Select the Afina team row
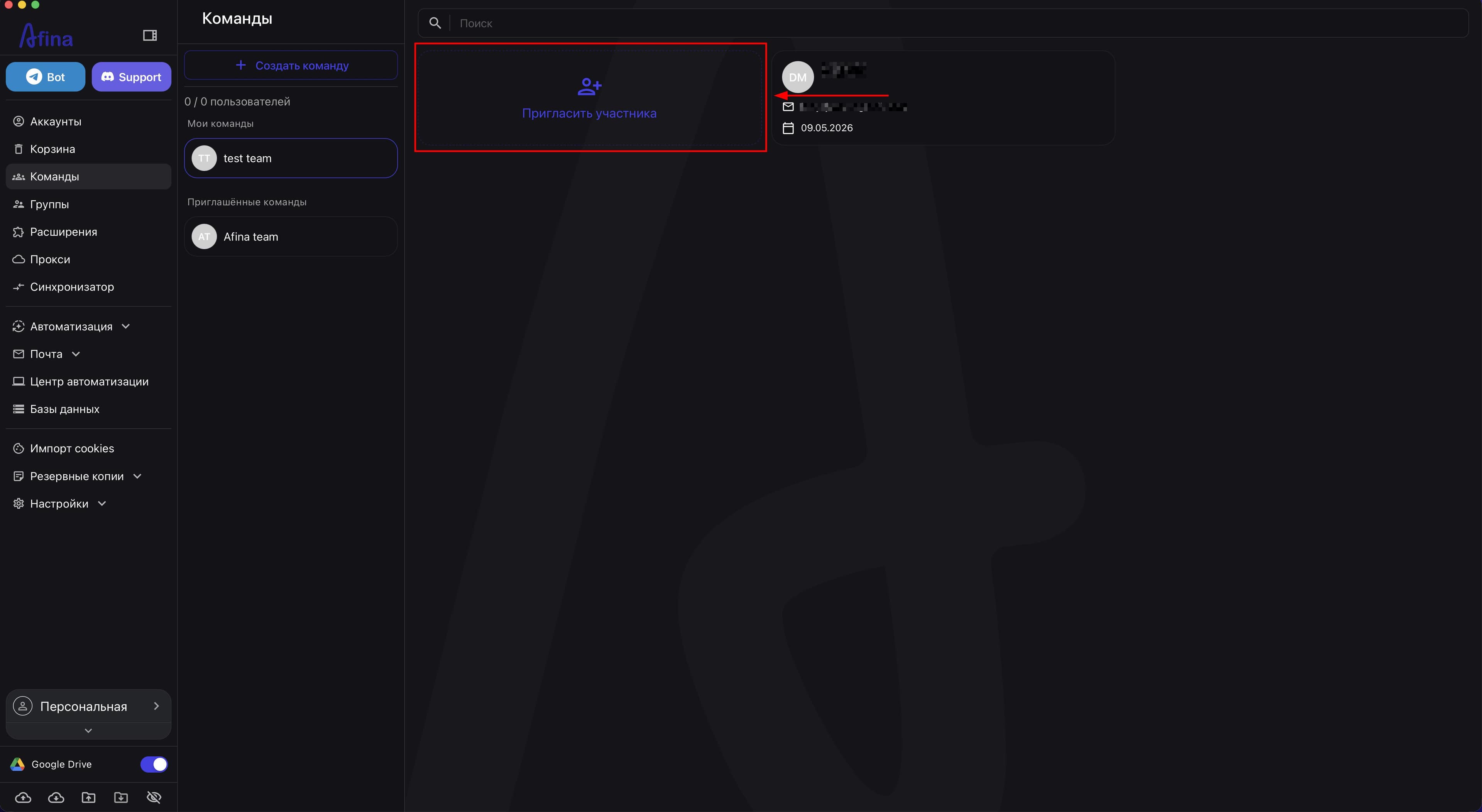The height and width of the screenshot is (812, 1482). (x=291, y=237)
